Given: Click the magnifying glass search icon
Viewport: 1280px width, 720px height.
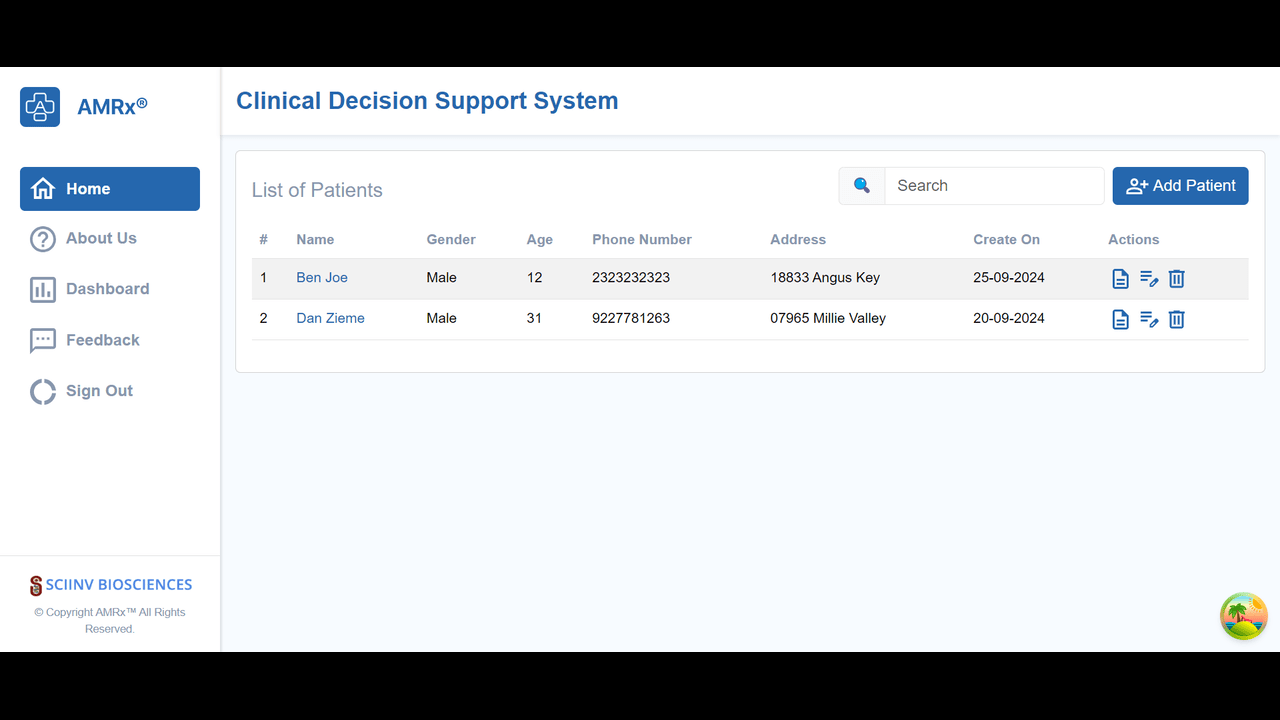Looking at the screenshot, I should click(862, 186).
